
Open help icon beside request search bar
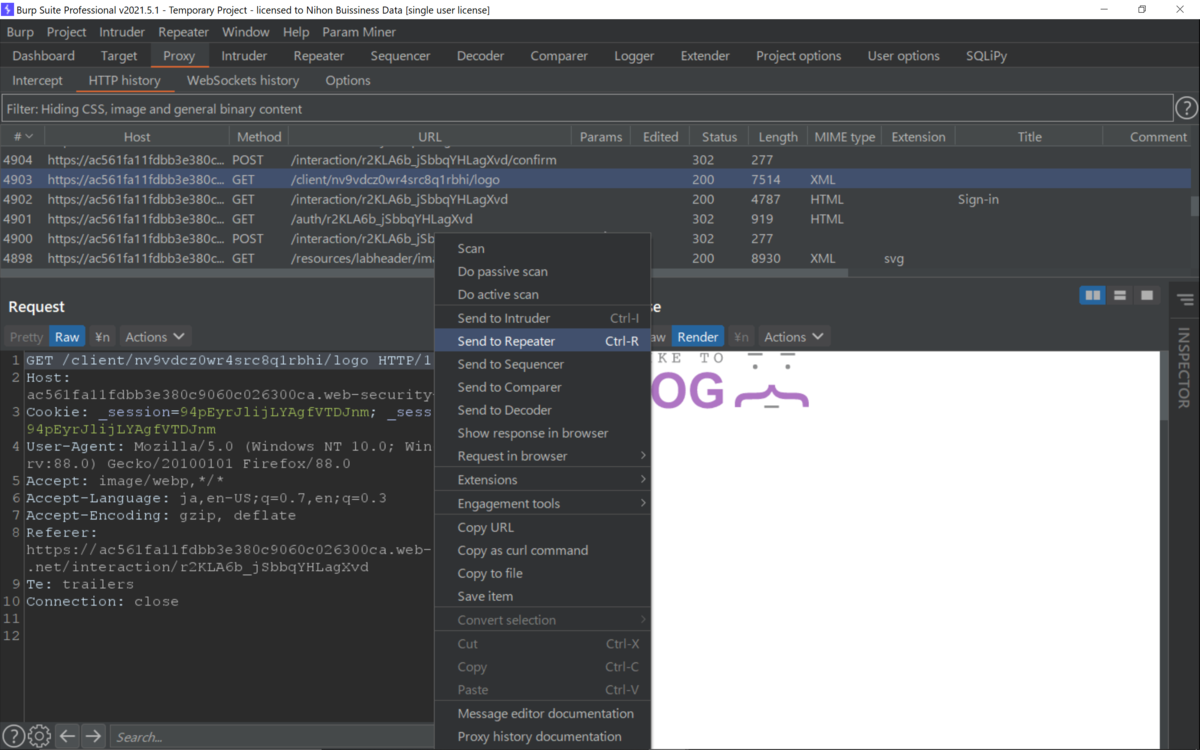coord(13,736)
